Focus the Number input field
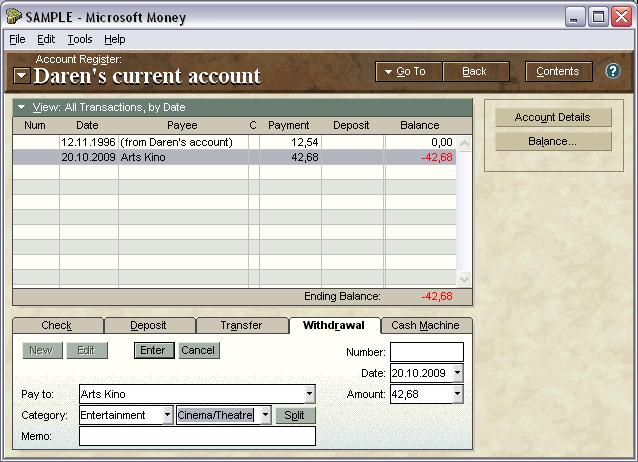Image resolution: width=638 pixels, height=462 pixels. click(426, 352)
